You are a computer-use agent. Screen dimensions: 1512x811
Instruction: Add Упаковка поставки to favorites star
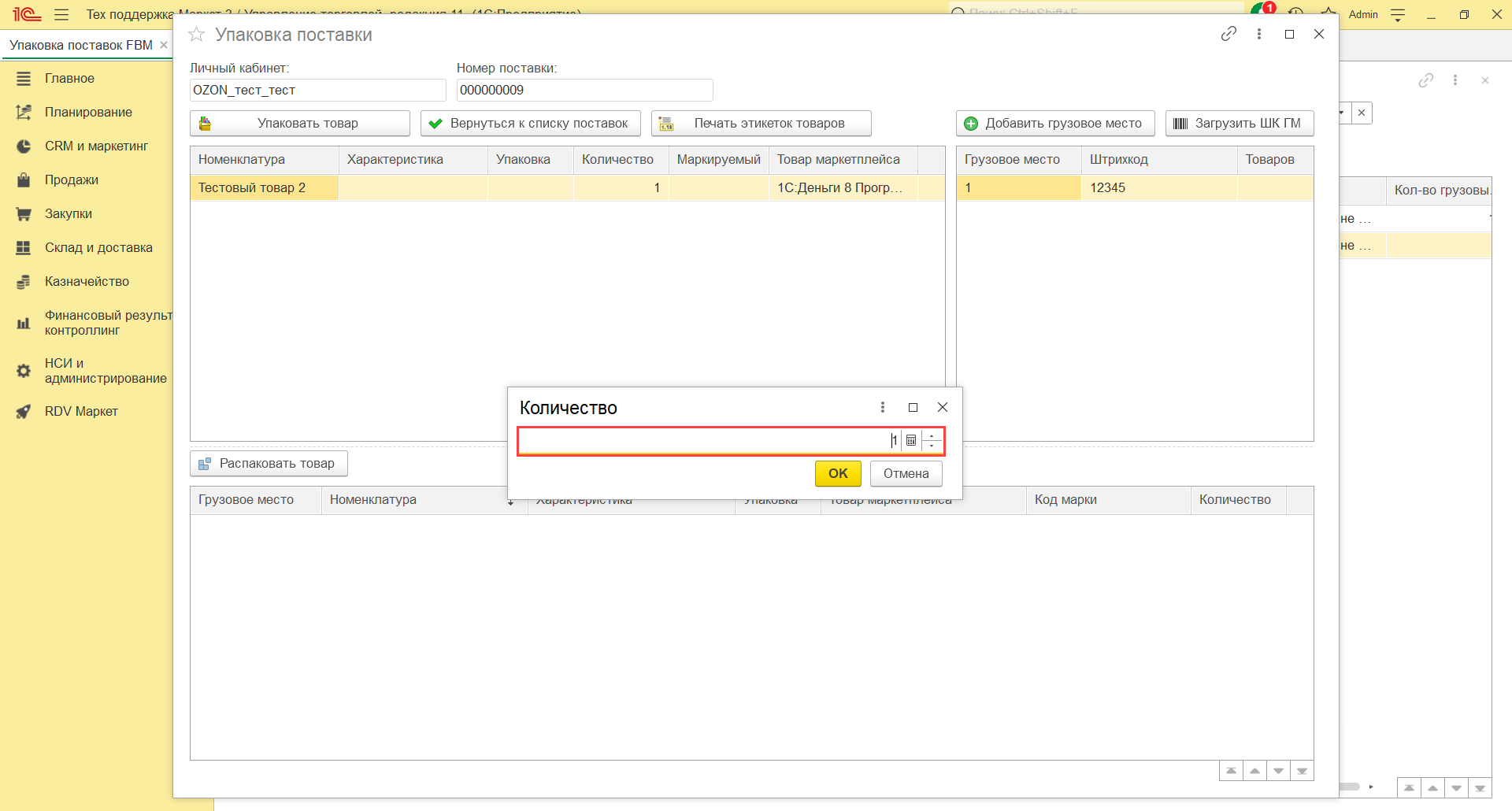(197, 35)
